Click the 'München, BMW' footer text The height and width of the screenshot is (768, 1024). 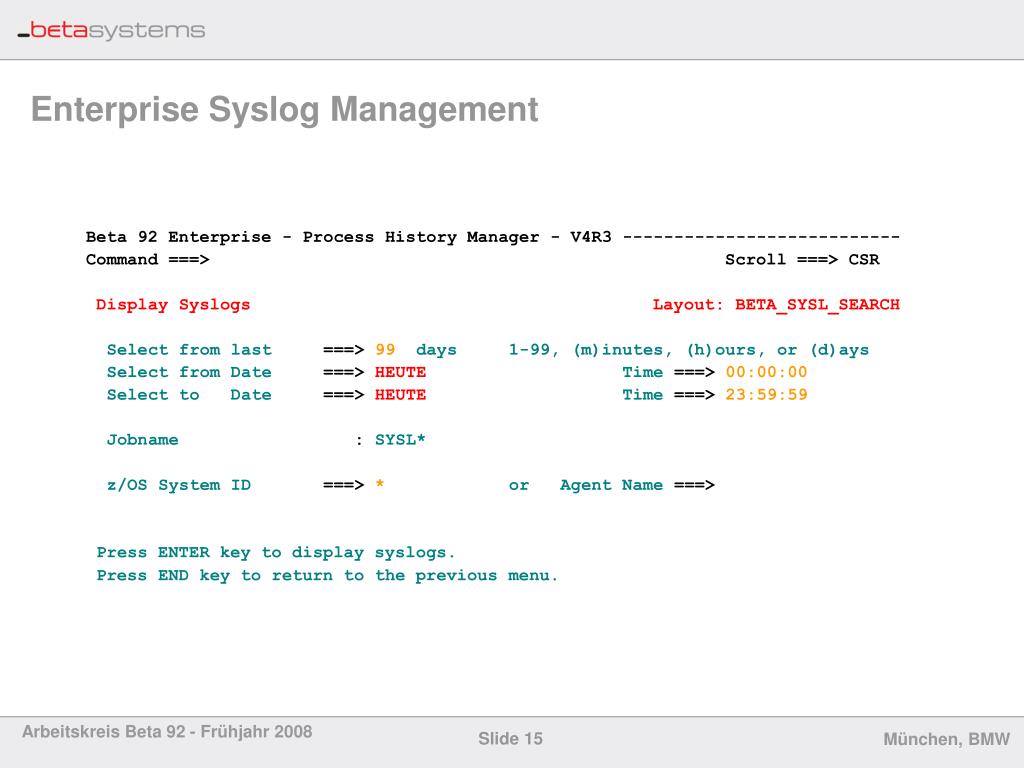click(946, 739)
